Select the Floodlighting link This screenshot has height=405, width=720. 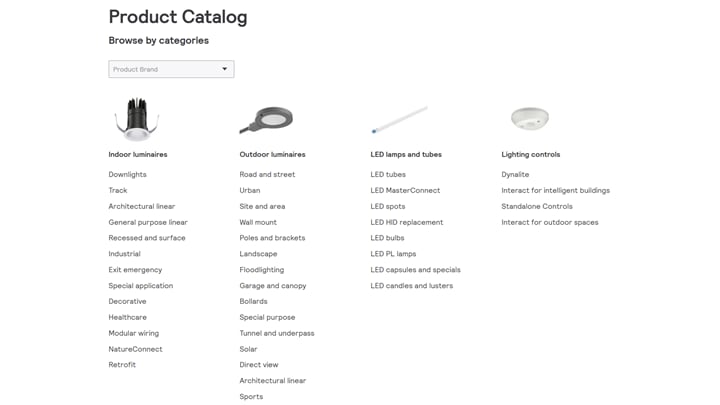tap(261, 270)
